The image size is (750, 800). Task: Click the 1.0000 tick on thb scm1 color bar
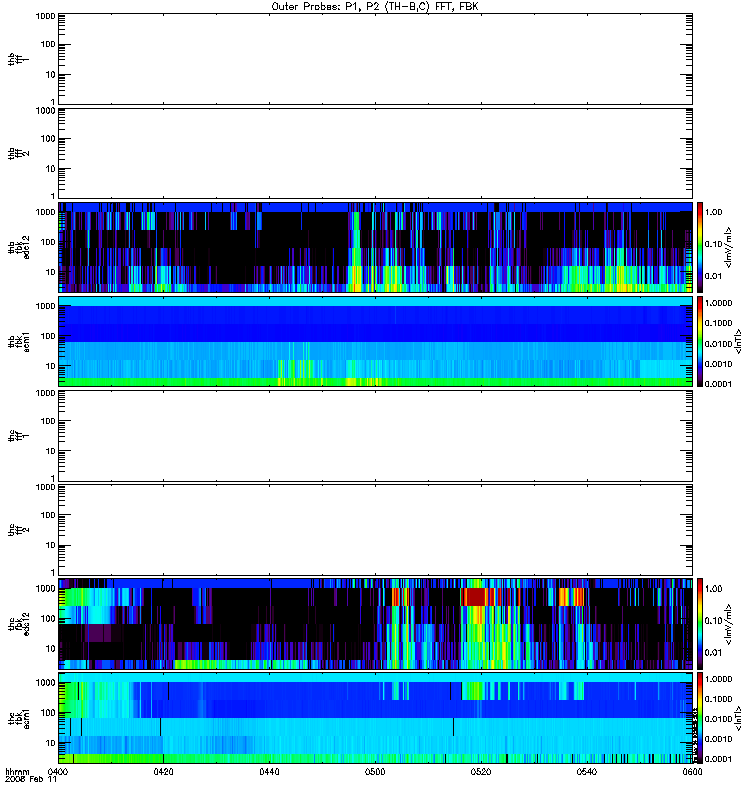click(718, 303)
